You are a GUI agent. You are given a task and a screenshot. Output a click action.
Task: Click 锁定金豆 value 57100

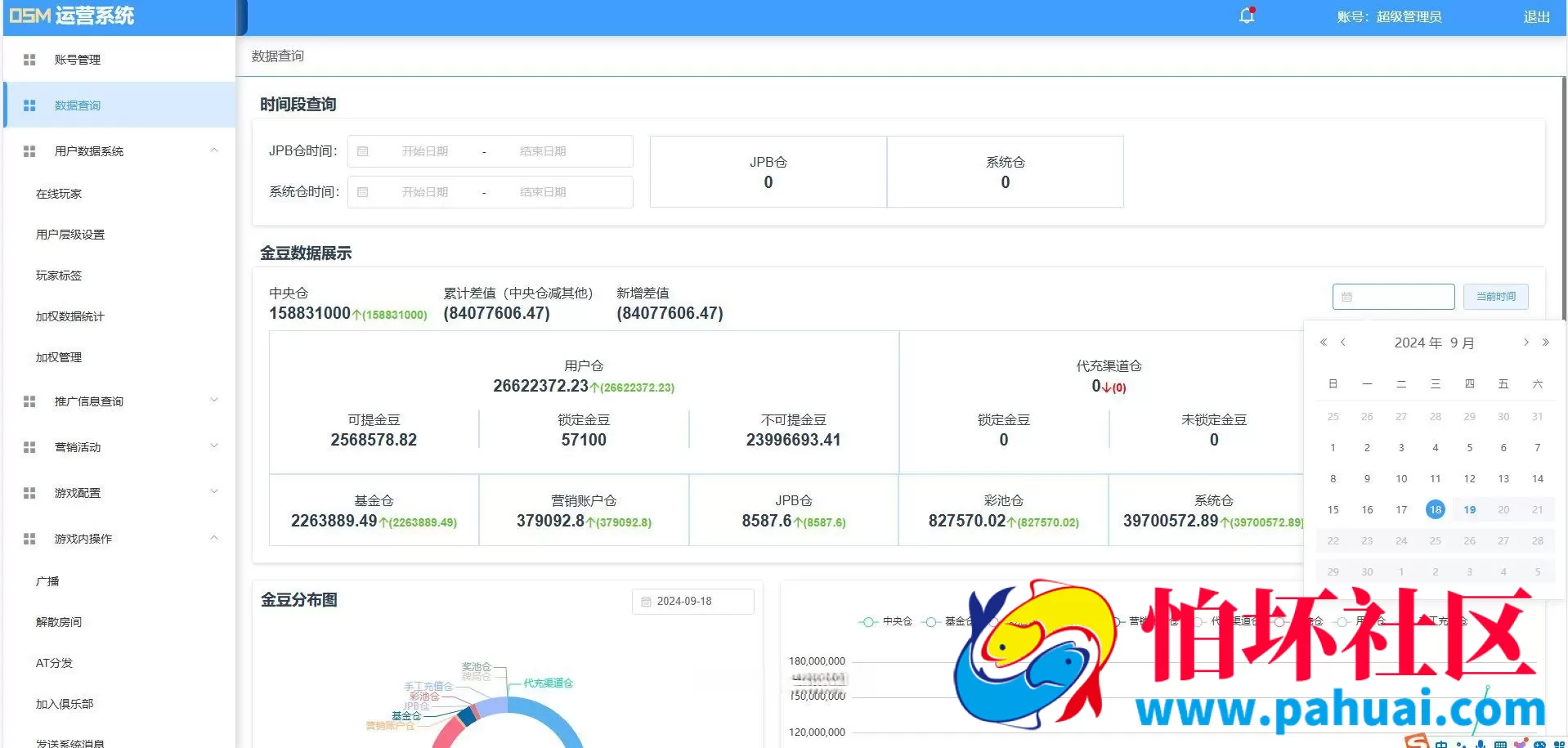pyautogui.click(x=584, y=440)
